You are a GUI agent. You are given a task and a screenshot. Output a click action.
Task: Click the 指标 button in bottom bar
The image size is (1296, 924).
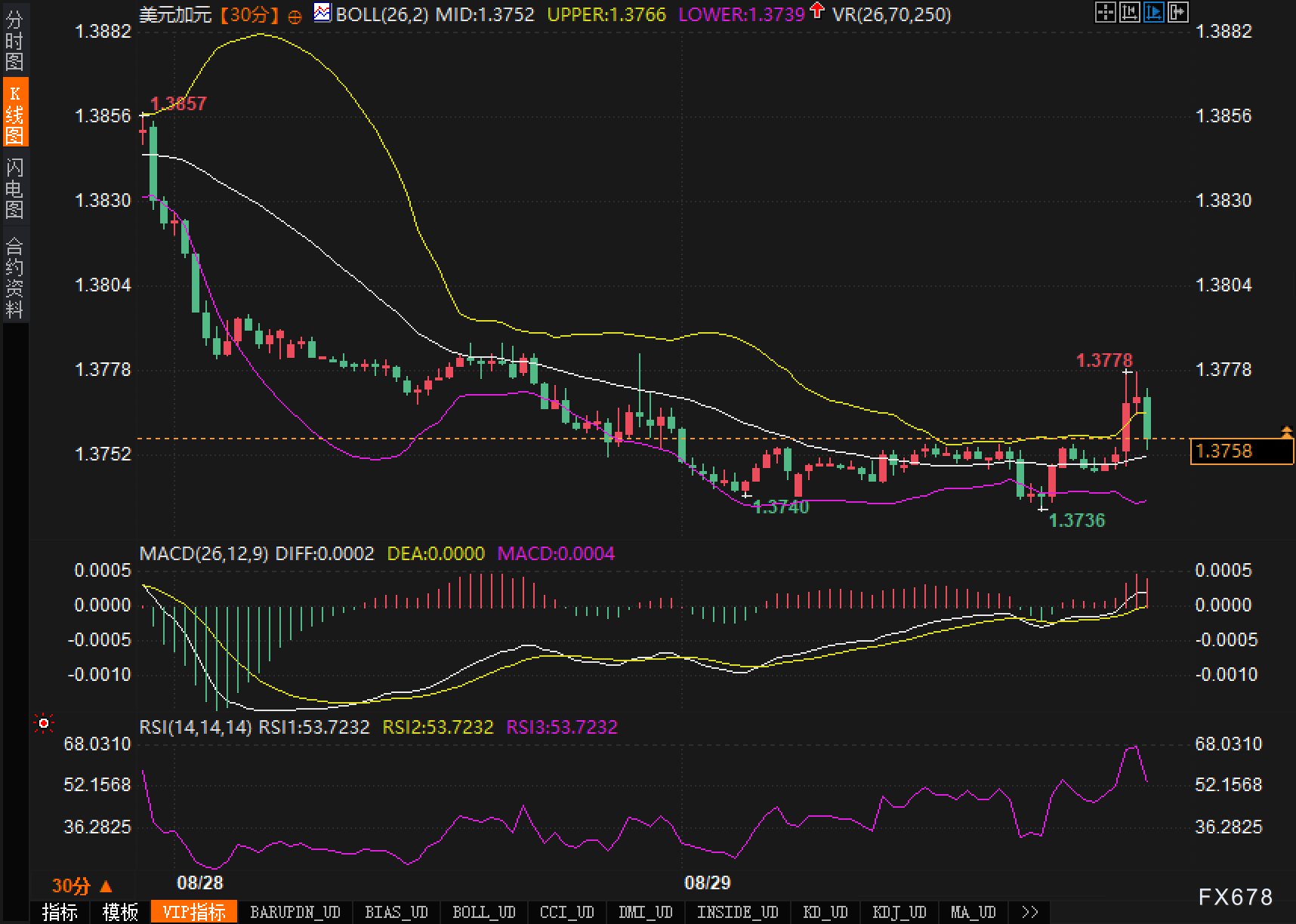[x=60, y=912]
